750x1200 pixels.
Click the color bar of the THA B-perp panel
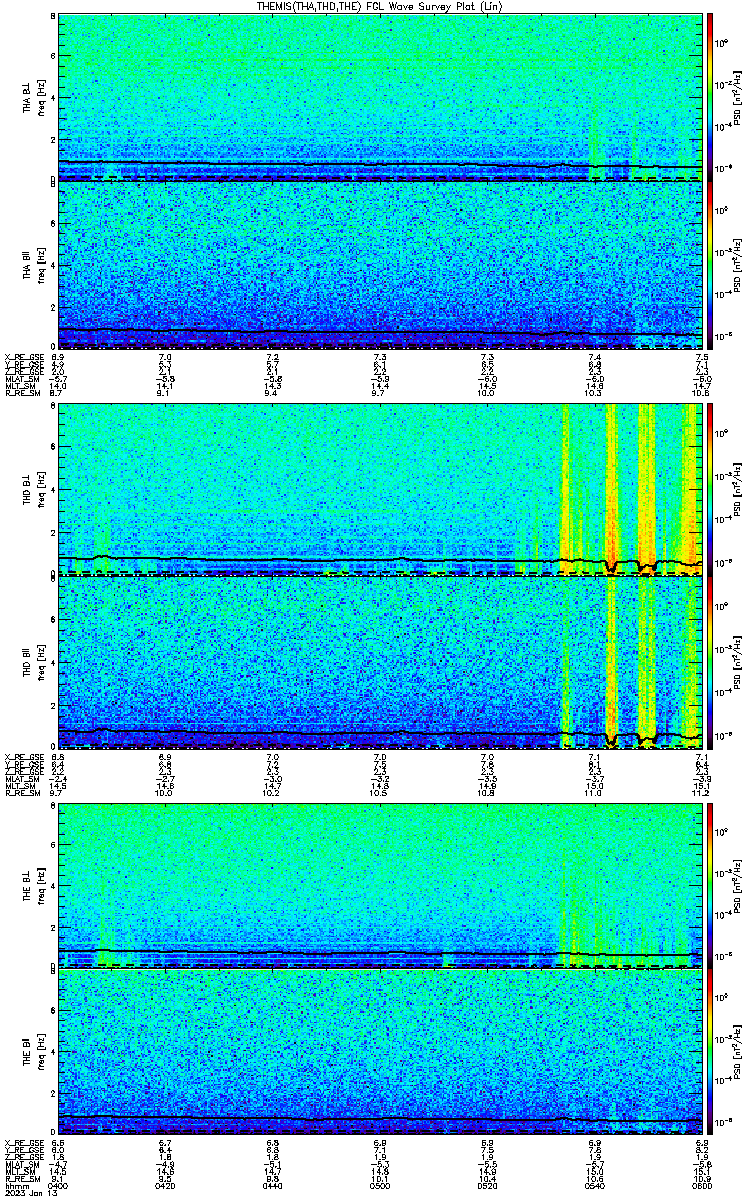point(709,97)
